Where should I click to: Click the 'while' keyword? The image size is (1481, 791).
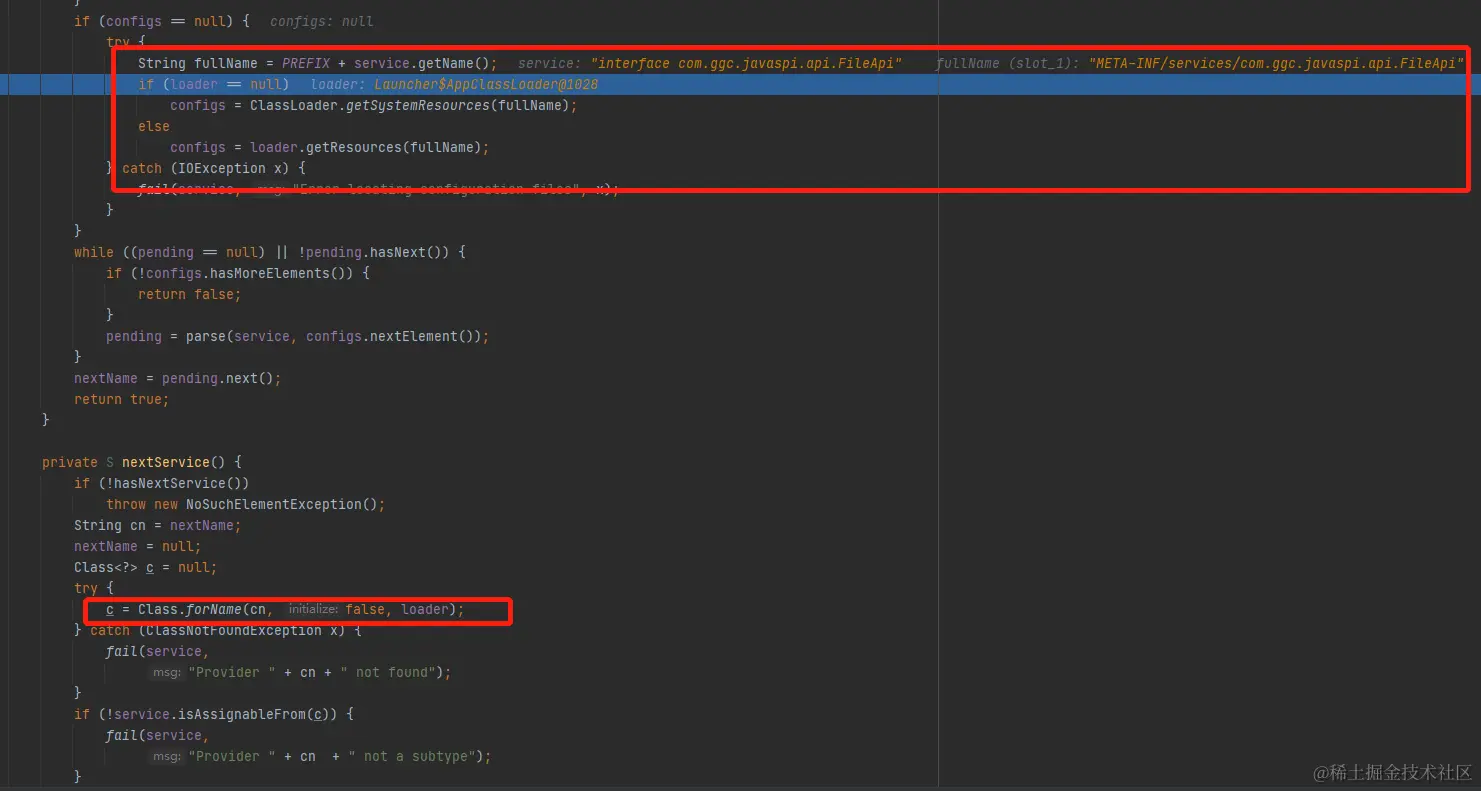(x=94, y=252)
